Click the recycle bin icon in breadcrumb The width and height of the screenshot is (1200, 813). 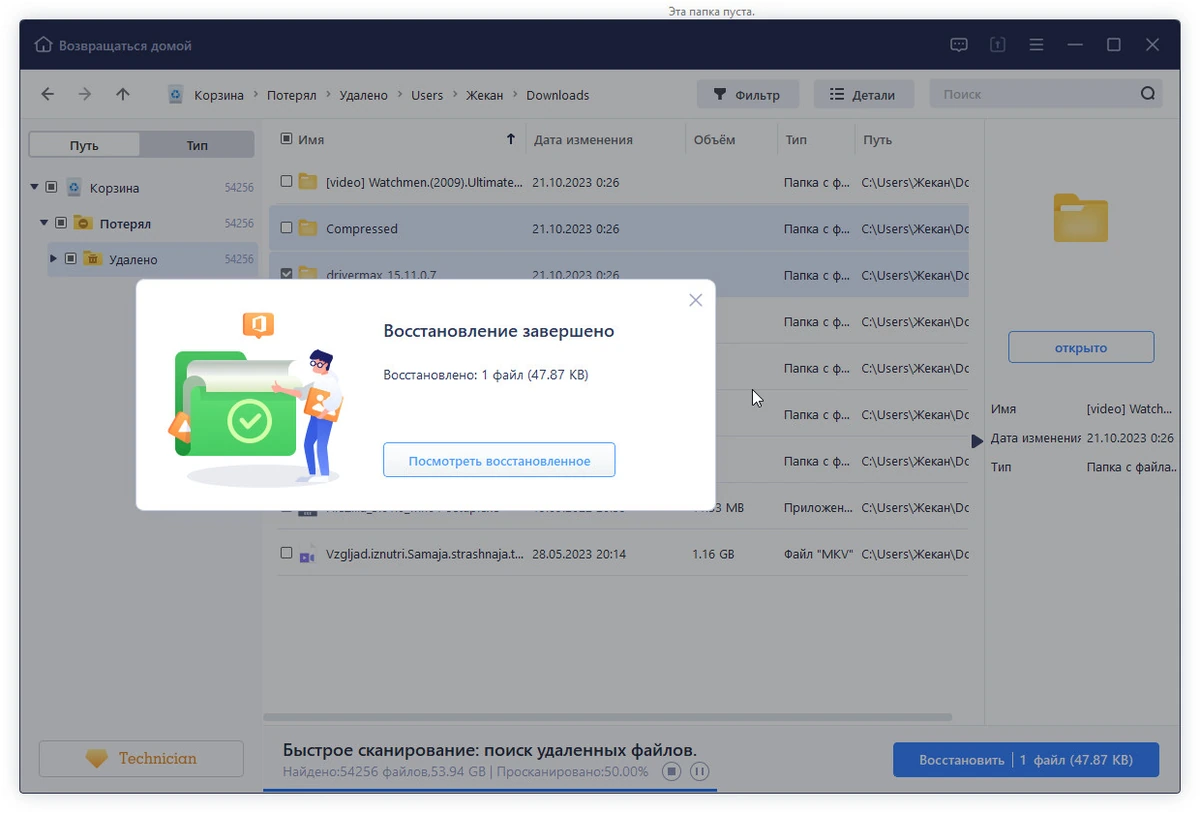point(176,95)
